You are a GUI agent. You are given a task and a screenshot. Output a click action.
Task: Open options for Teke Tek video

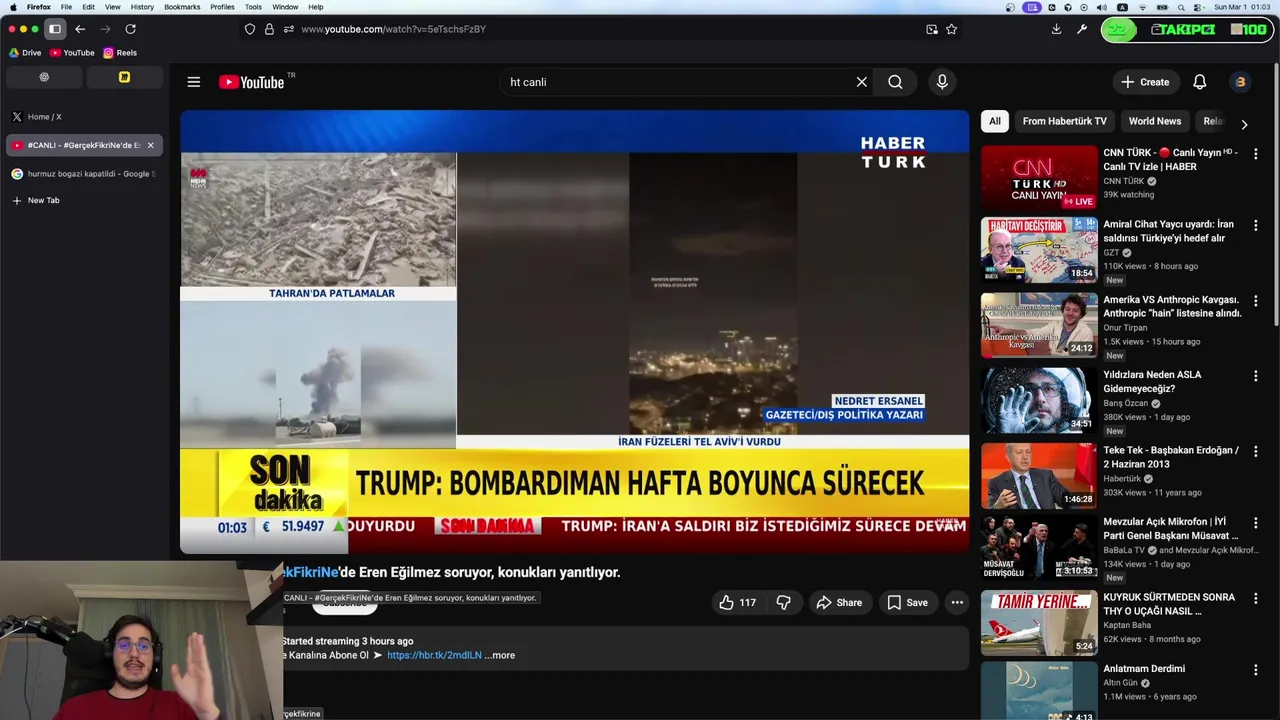tap(1256, 452)
